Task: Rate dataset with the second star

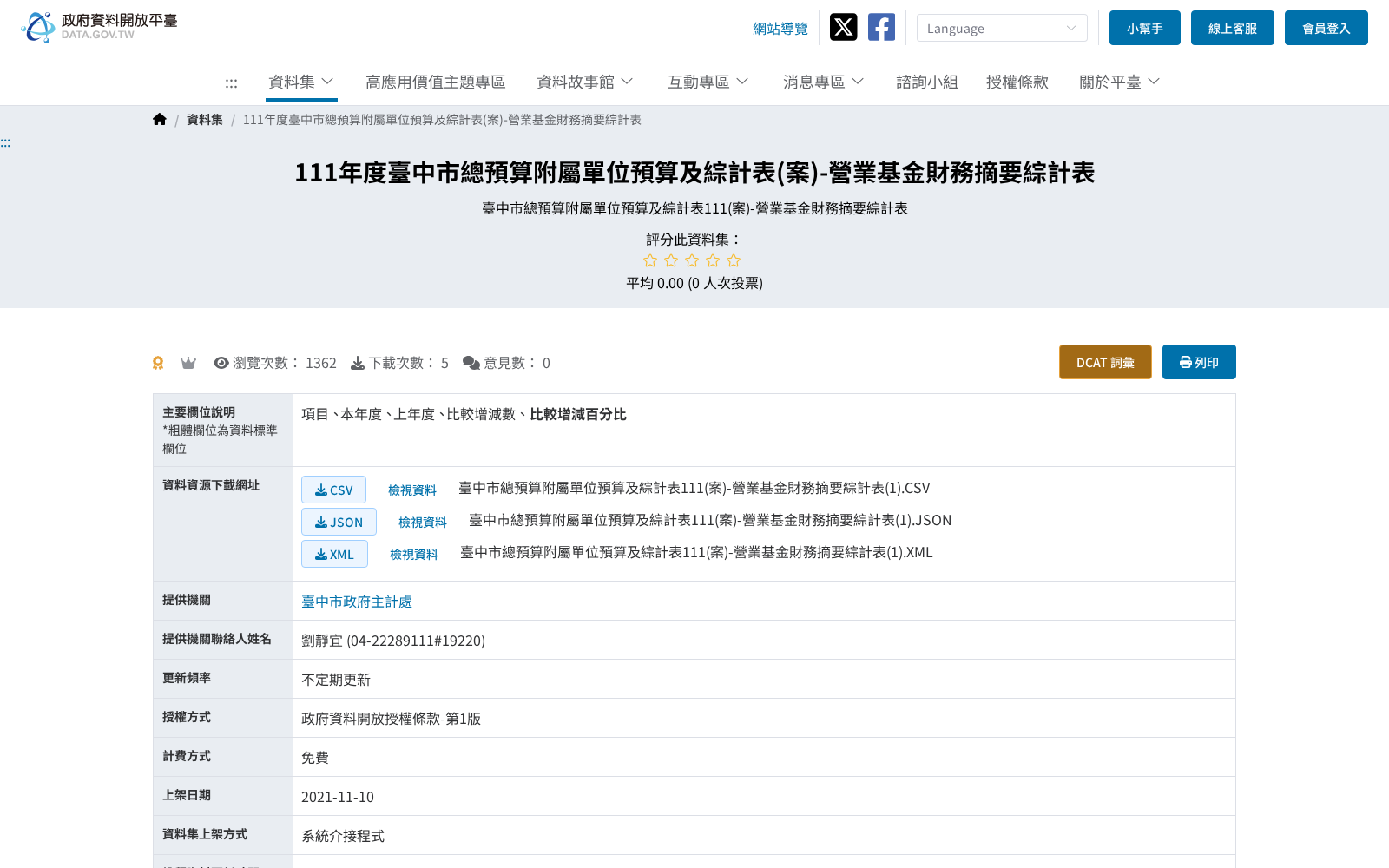Action: [x=671, y=260]
